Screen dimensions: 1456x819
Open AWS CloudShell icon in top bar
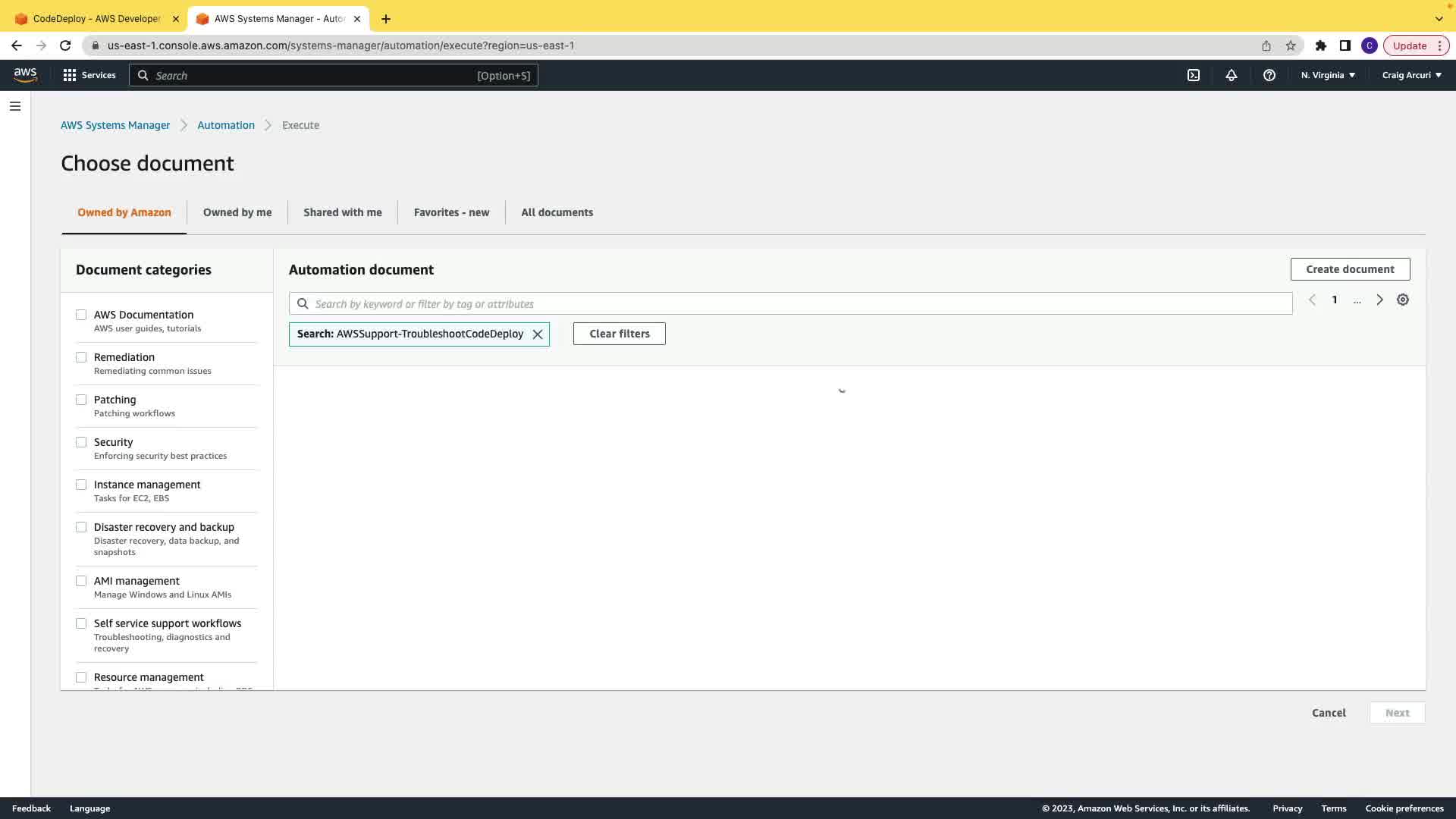[1194, 75]
